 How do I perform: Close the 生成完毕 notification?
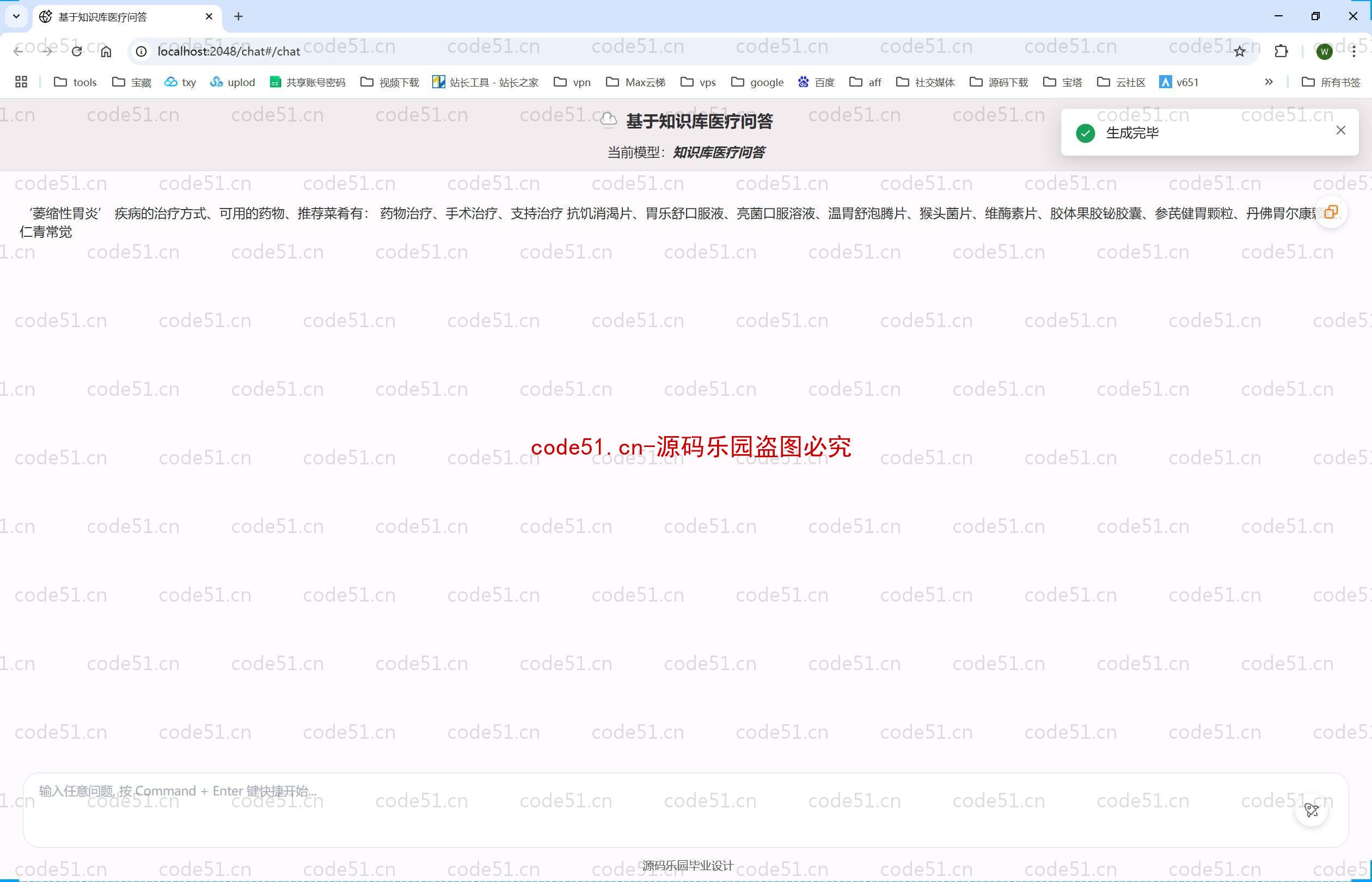tap(1340, 131)
